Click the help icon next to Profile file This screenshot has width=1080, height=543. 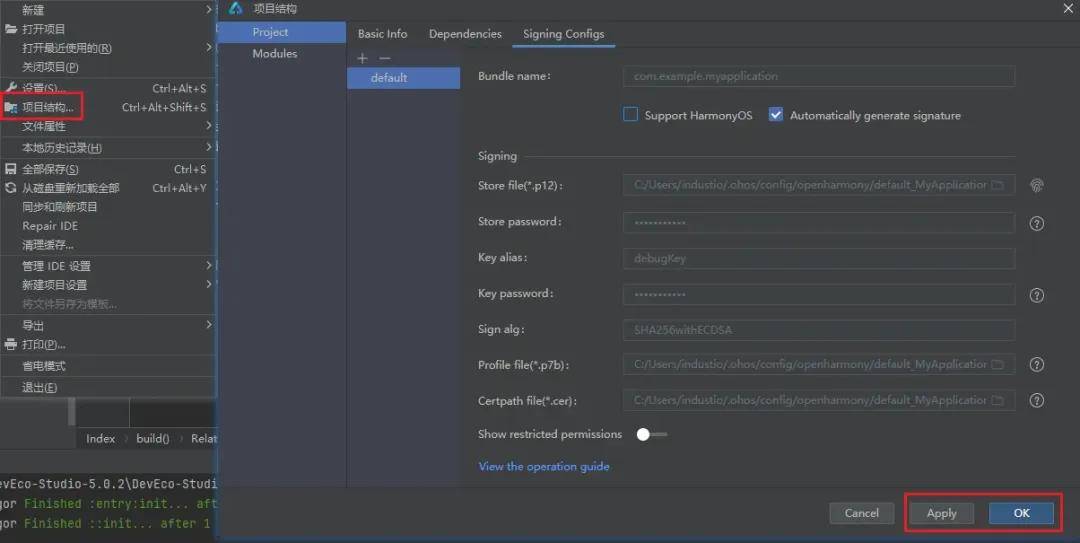[1037, 365]
